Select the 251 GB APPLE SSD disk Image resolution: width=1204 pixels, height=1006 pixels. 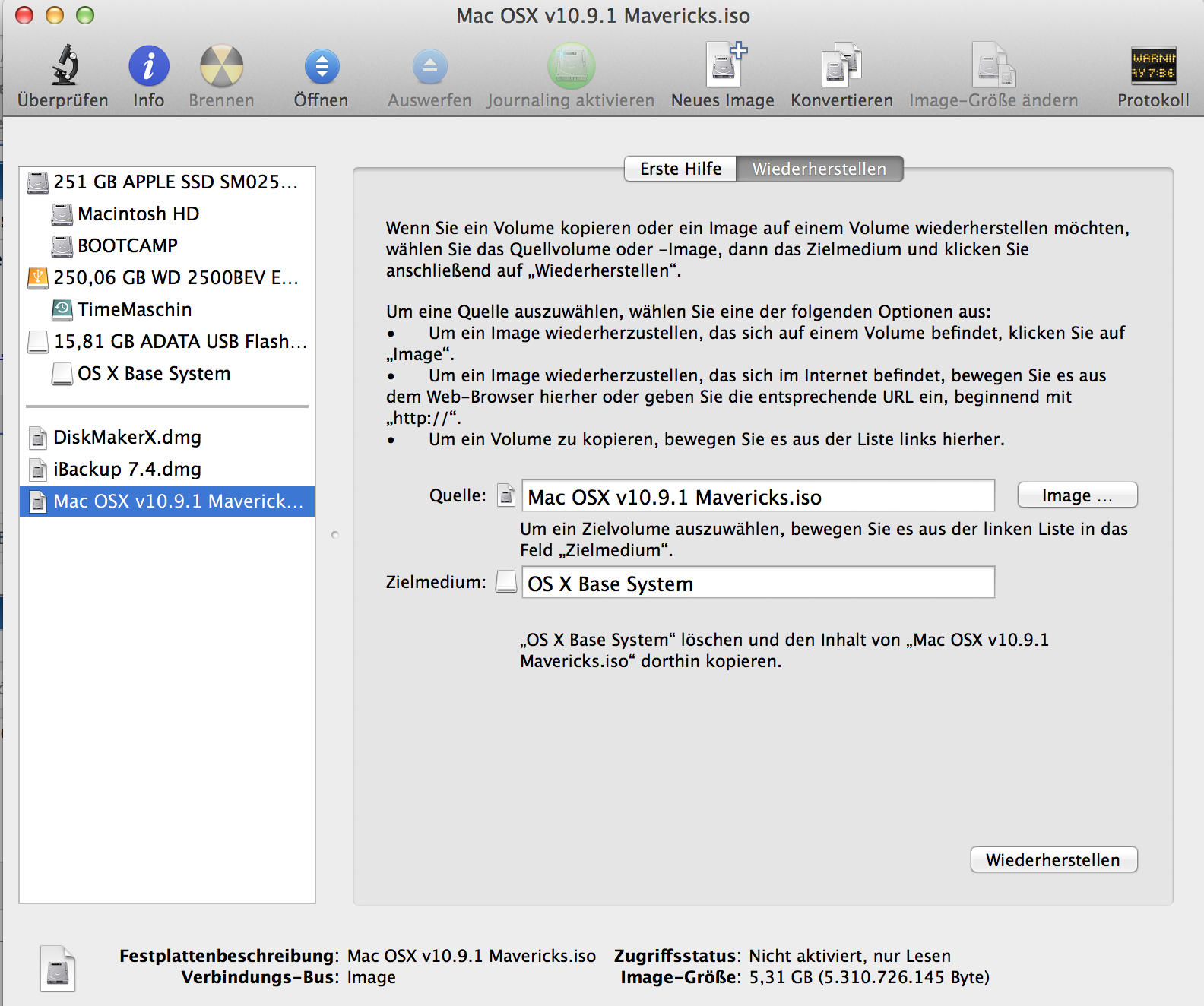coord(167,182)
